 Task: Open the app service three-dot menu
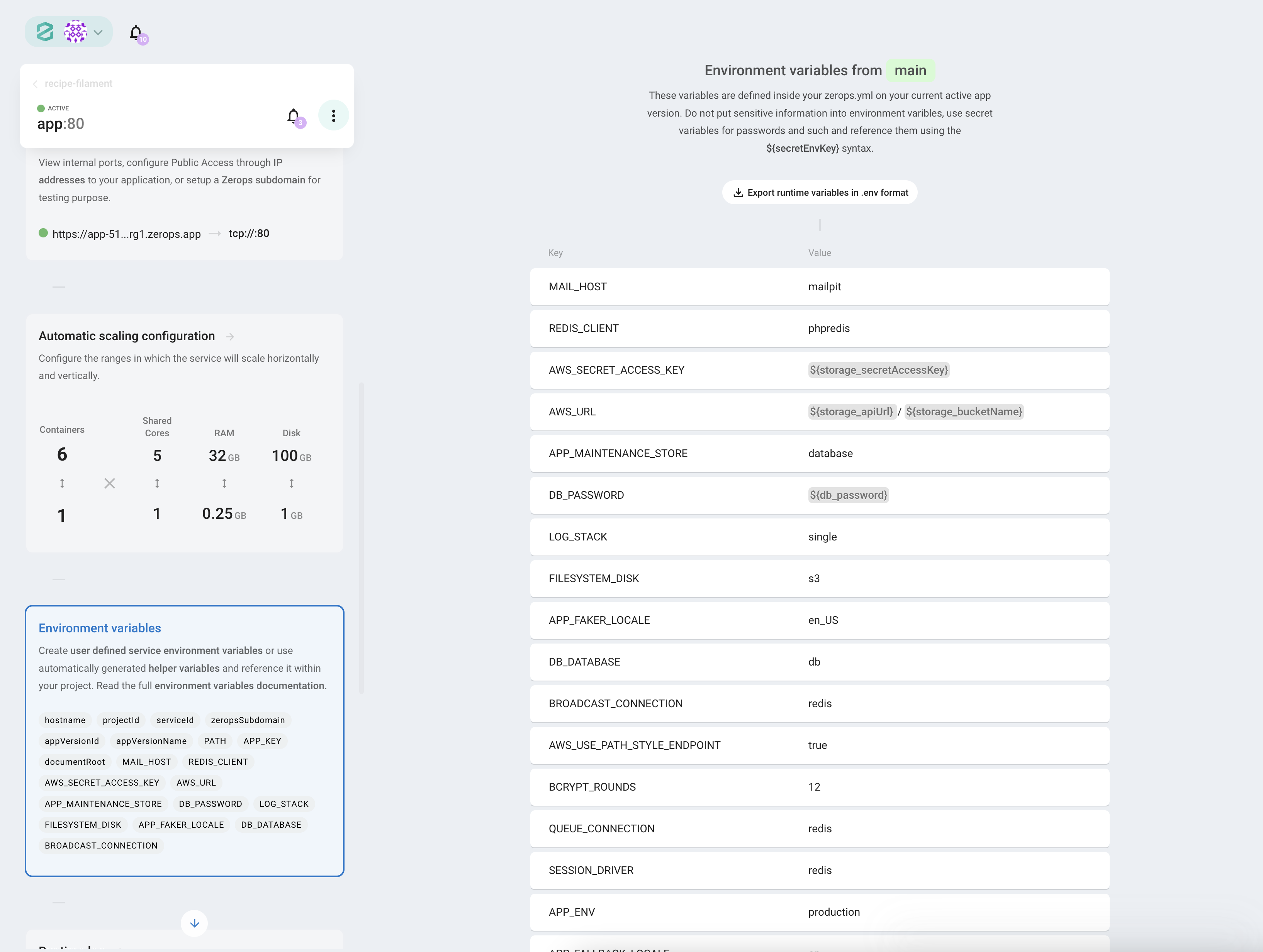333,116
